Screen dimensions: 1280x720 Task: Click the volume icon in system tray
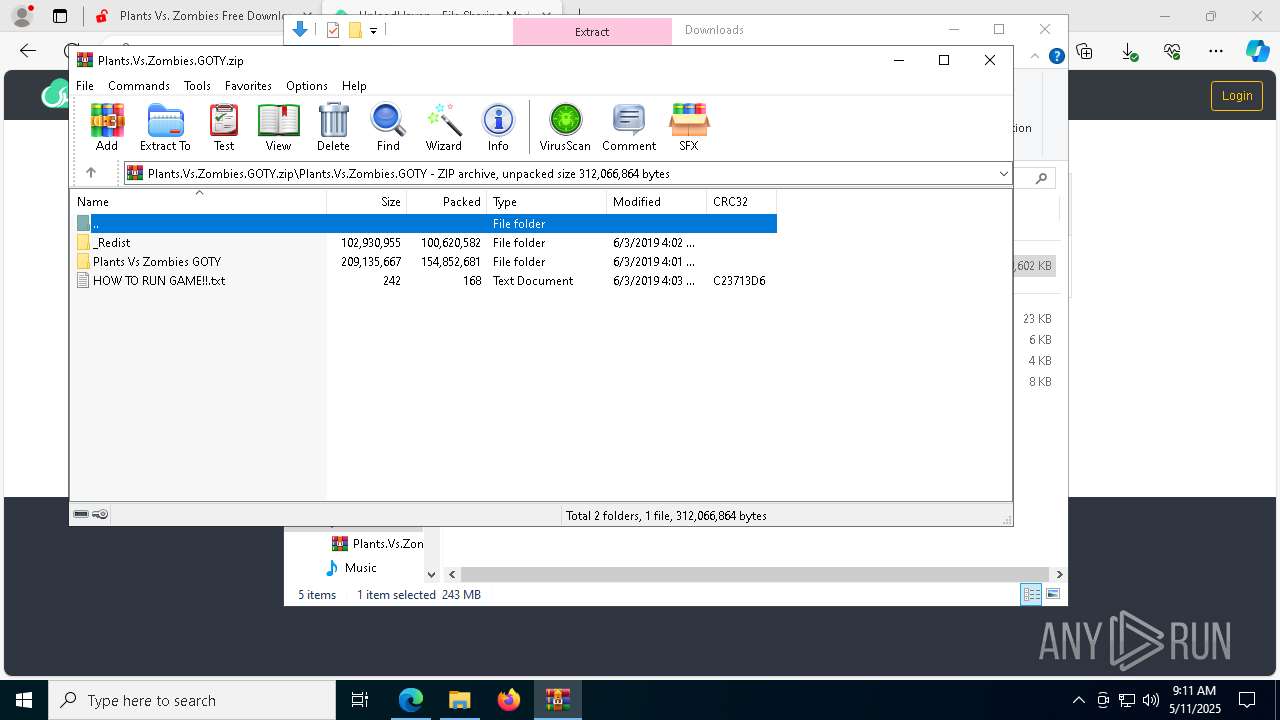pyautogui.click(x=1151, y=700)
